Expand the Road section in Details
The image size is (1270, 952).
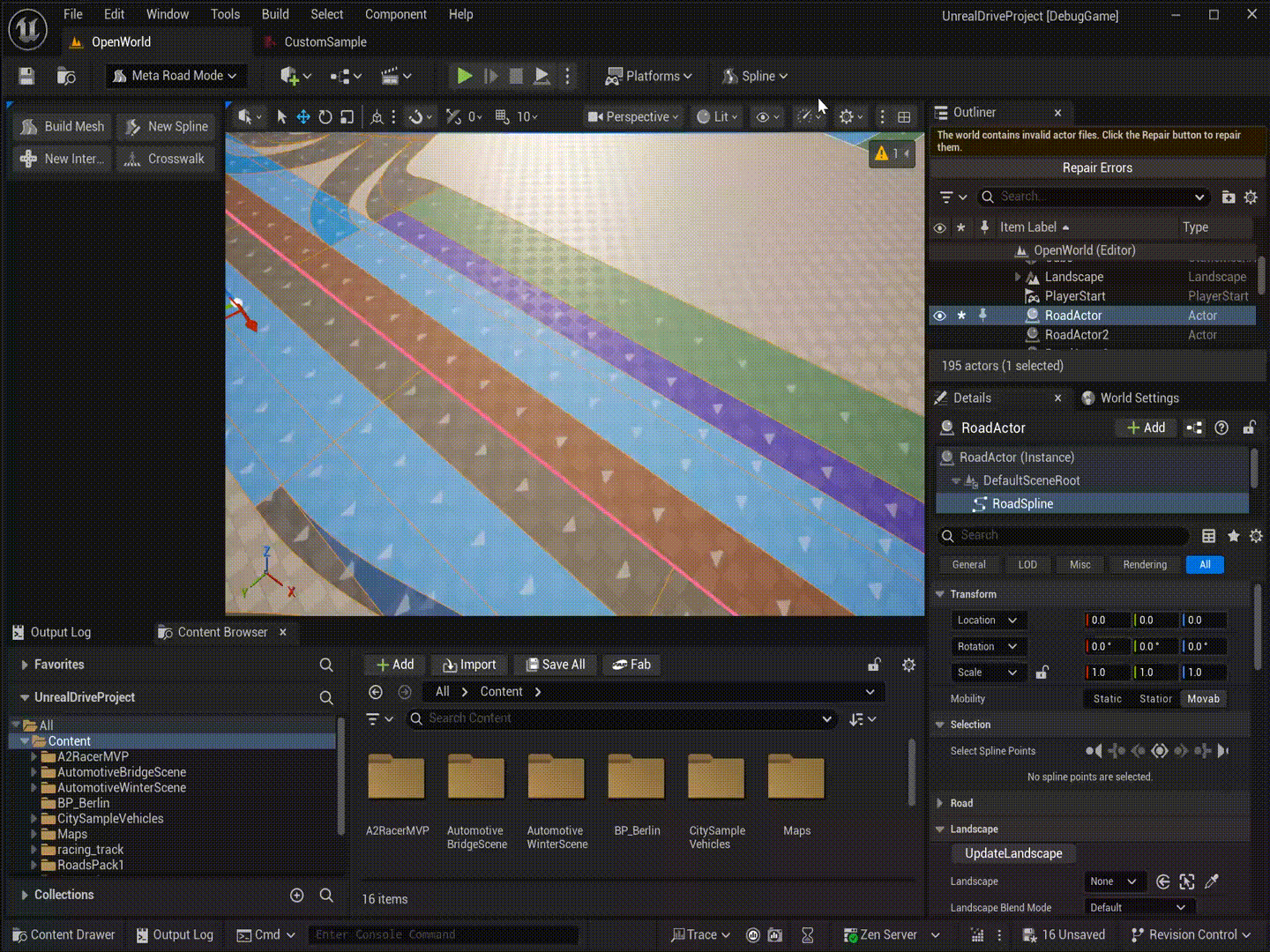pos(940,803)
